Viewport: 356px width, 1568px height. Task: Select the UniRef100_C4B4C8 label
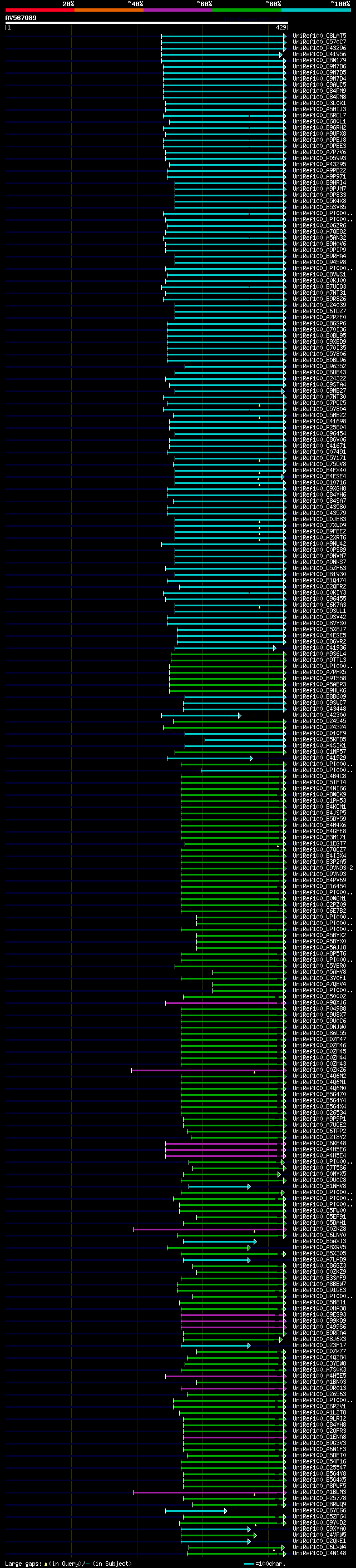click(319, 776)
